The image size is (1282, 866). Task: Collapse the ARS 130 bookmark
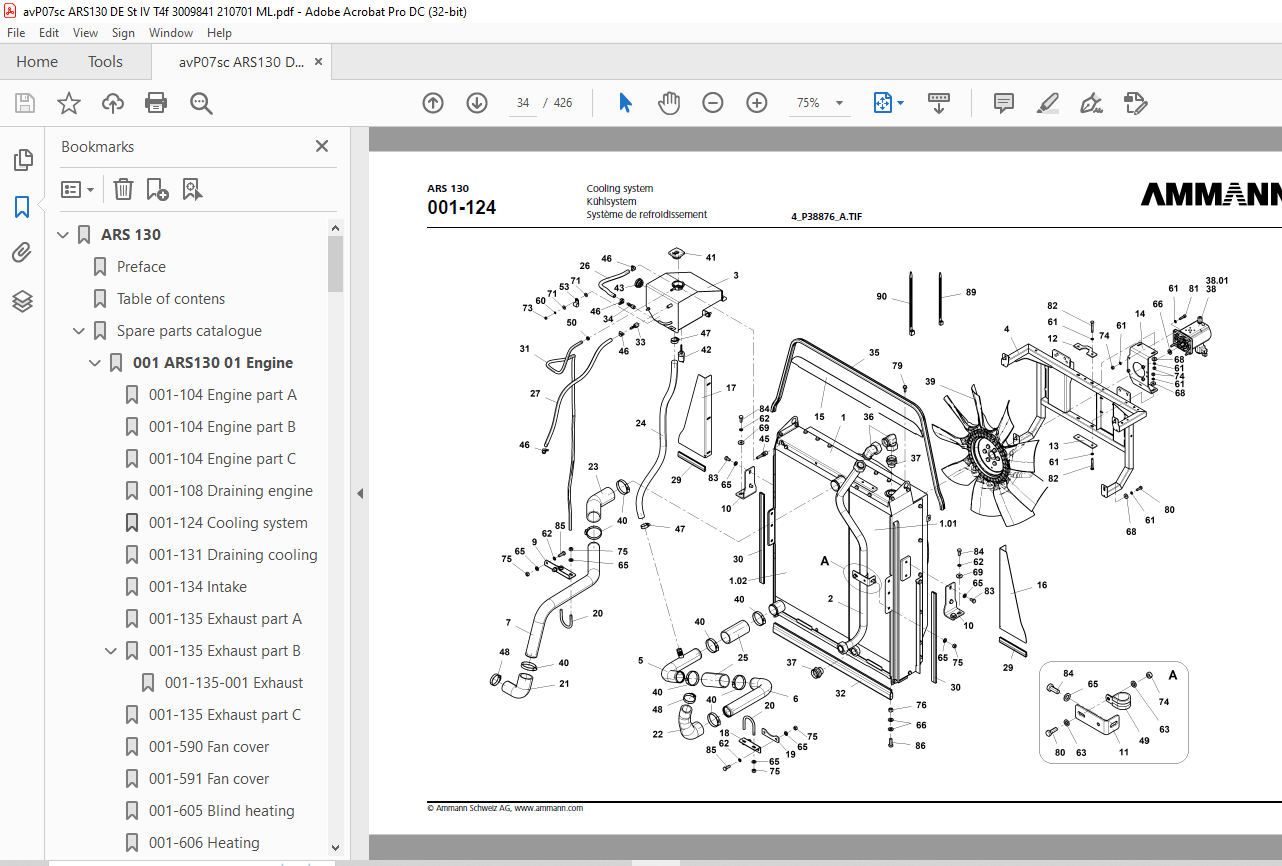(x=63, y=235)
